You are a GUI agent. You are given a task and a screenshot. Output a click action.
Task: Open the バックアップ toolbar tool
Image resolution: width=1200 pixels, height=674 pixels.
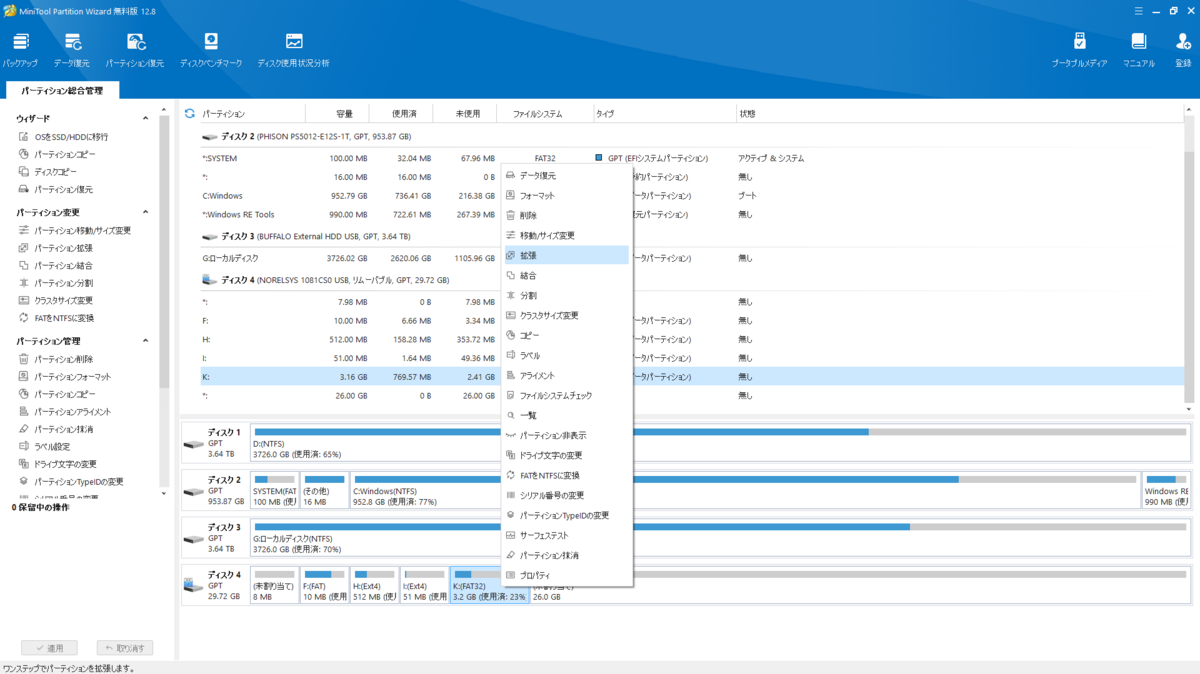[20, 50]
